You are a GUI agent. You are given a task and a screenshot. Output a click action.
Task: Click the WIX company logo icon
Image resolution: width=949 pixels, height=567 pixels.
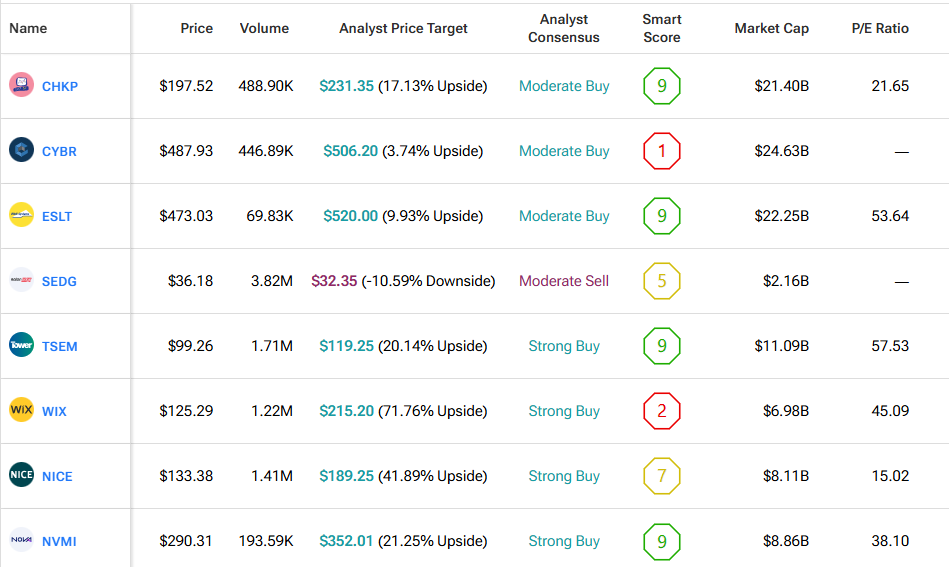[21, 411]
